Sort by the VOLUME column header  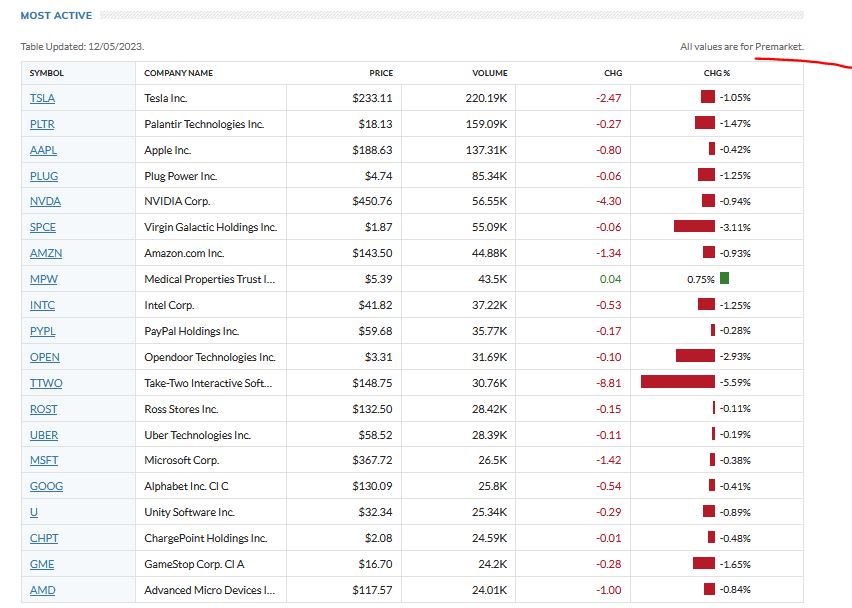tap(490, 73)
